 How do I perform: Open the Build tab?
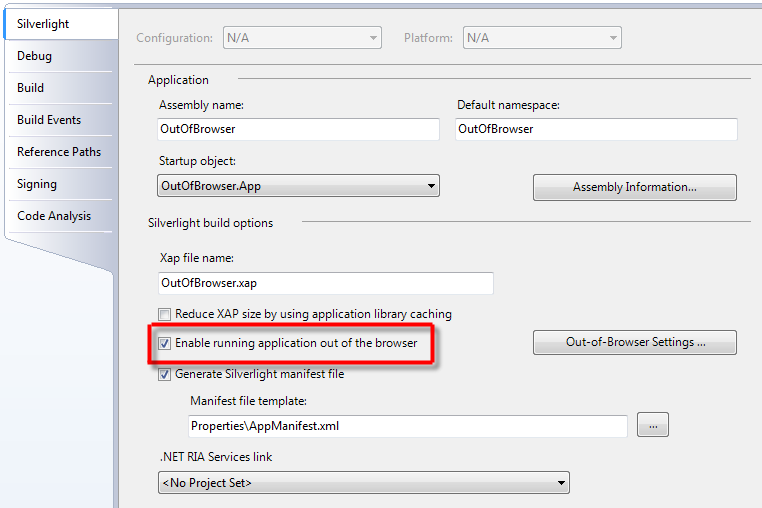(61, 88)
